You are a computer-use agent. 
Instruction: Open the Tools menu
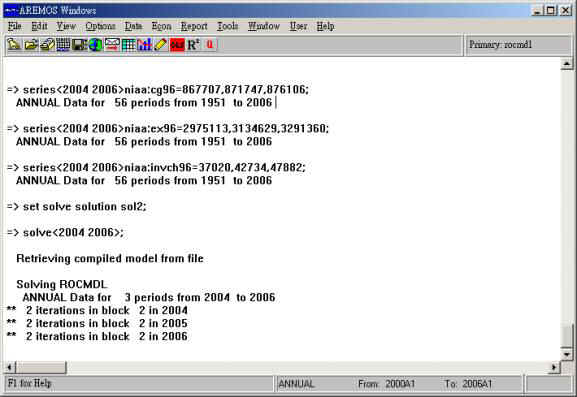(x=227, y=26)
